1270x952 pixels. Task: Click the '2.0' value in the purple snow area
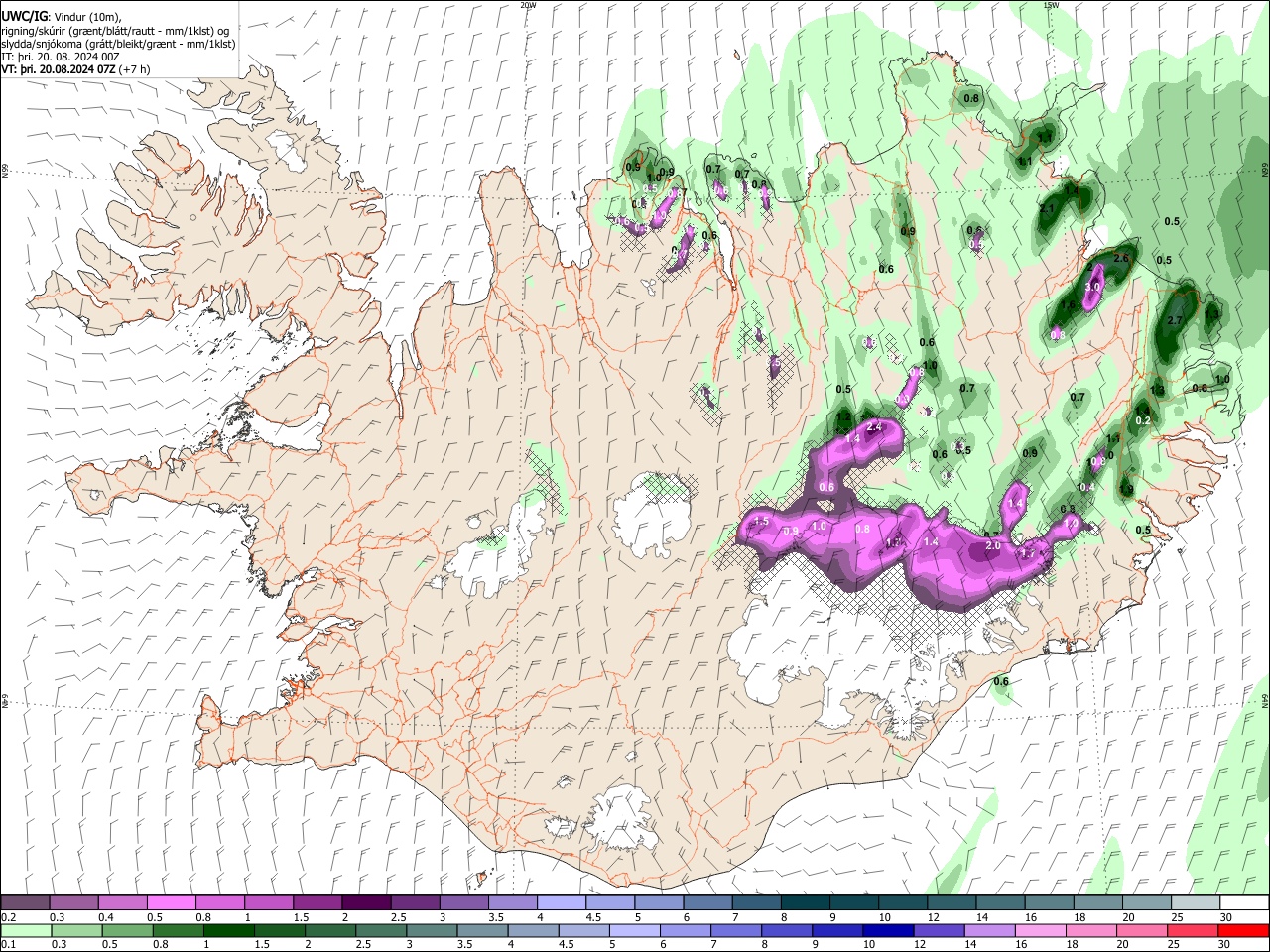click(993, 546)
